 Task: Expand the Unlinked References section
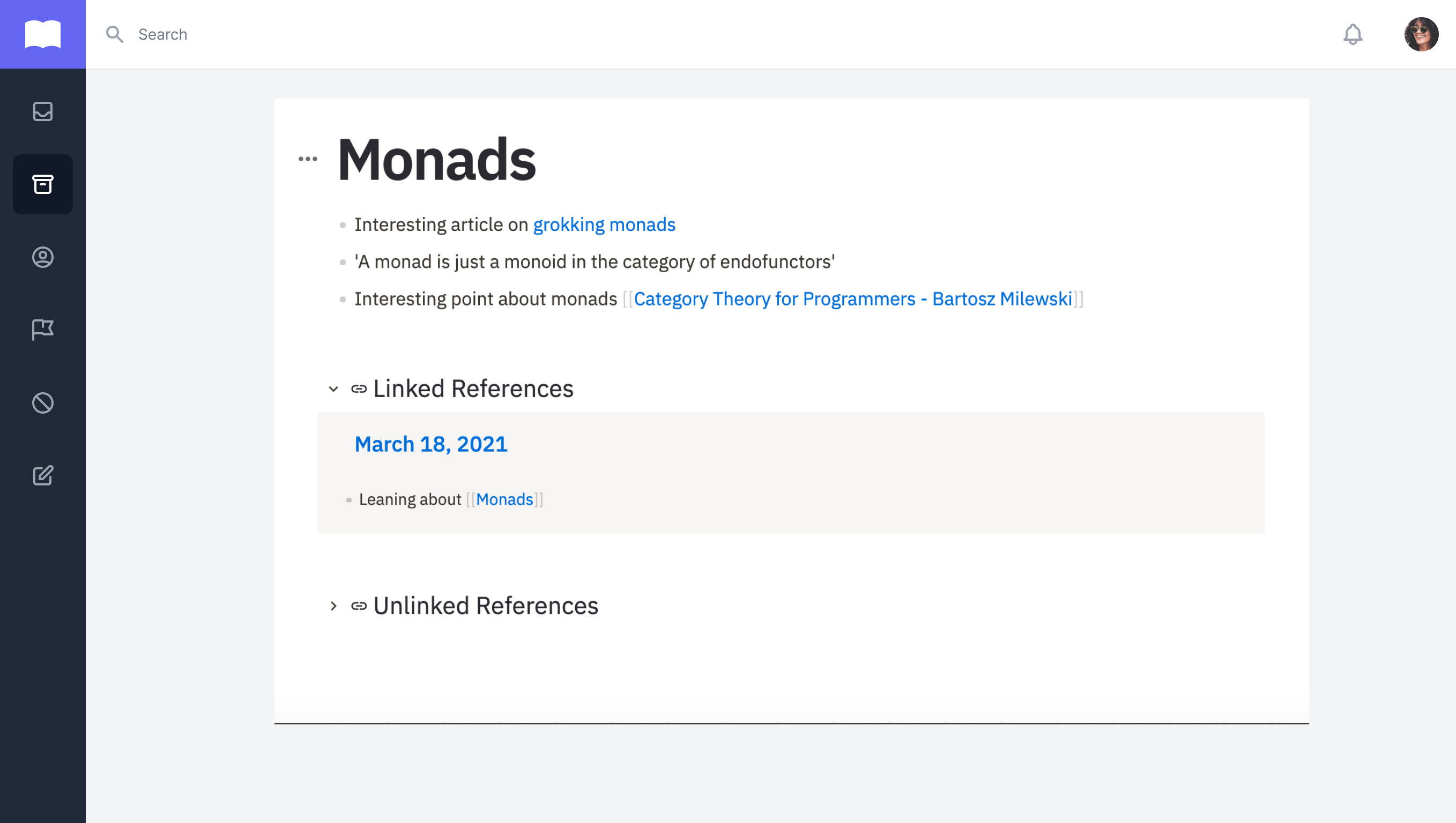[x=333, y=605]
